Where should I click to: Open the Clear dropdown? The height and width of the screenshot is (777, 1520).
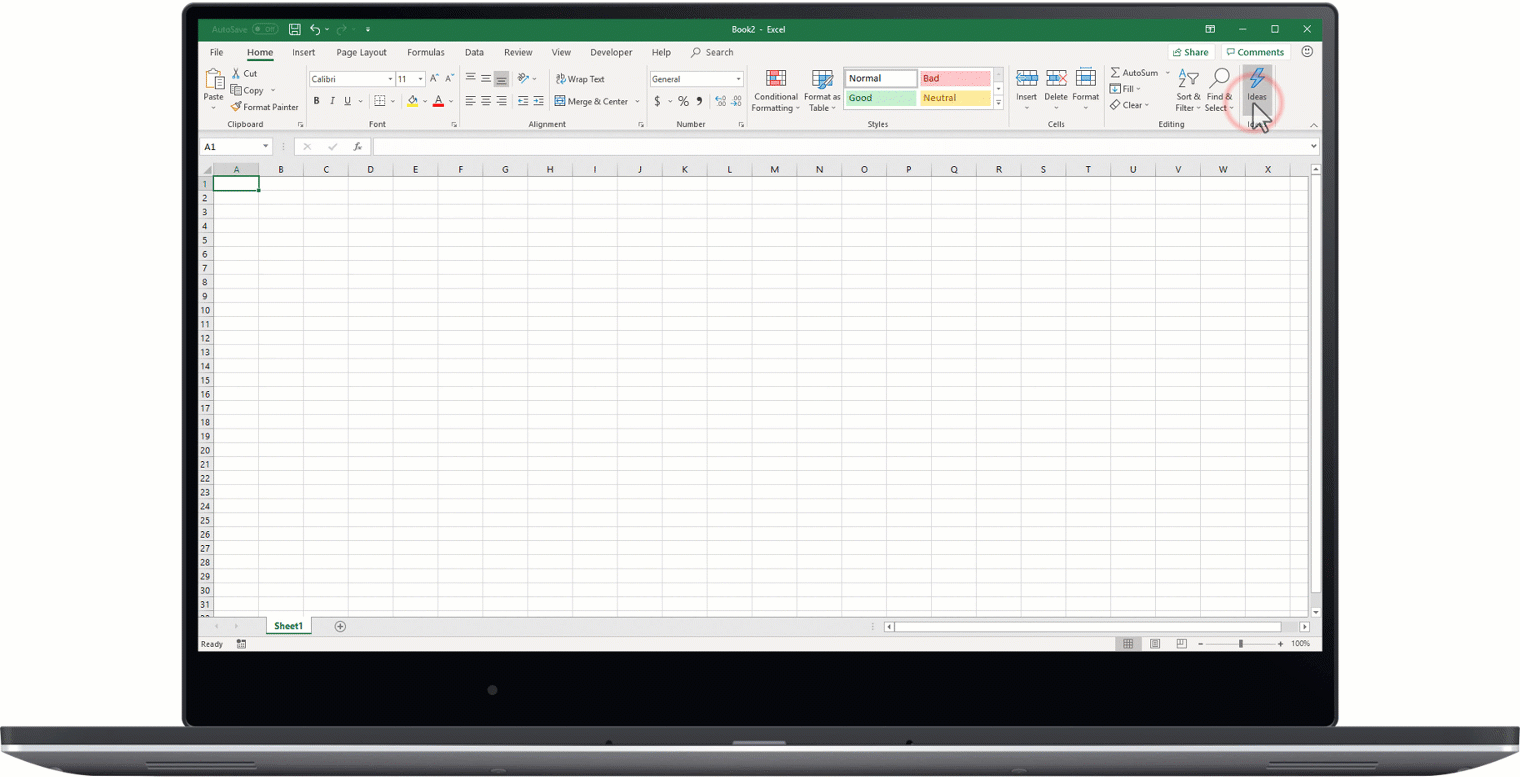tap(1129, 105)
